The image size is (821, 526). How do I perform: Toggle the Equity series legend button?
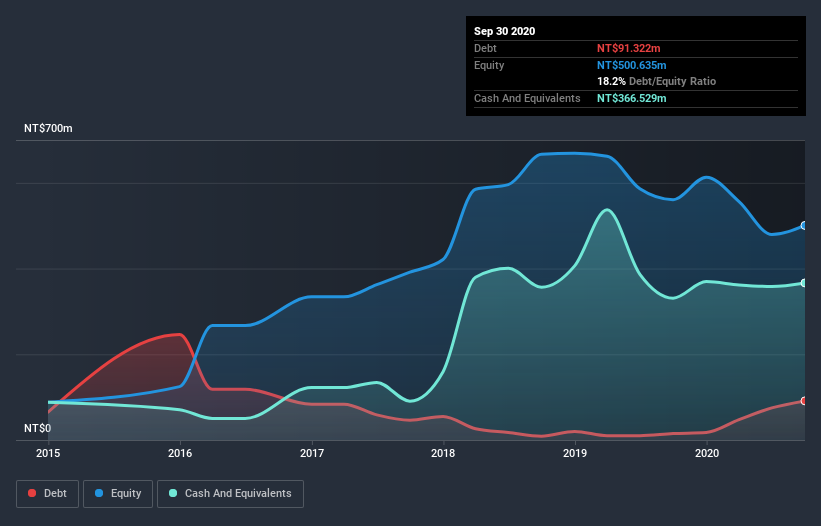(x=118, y=494)
